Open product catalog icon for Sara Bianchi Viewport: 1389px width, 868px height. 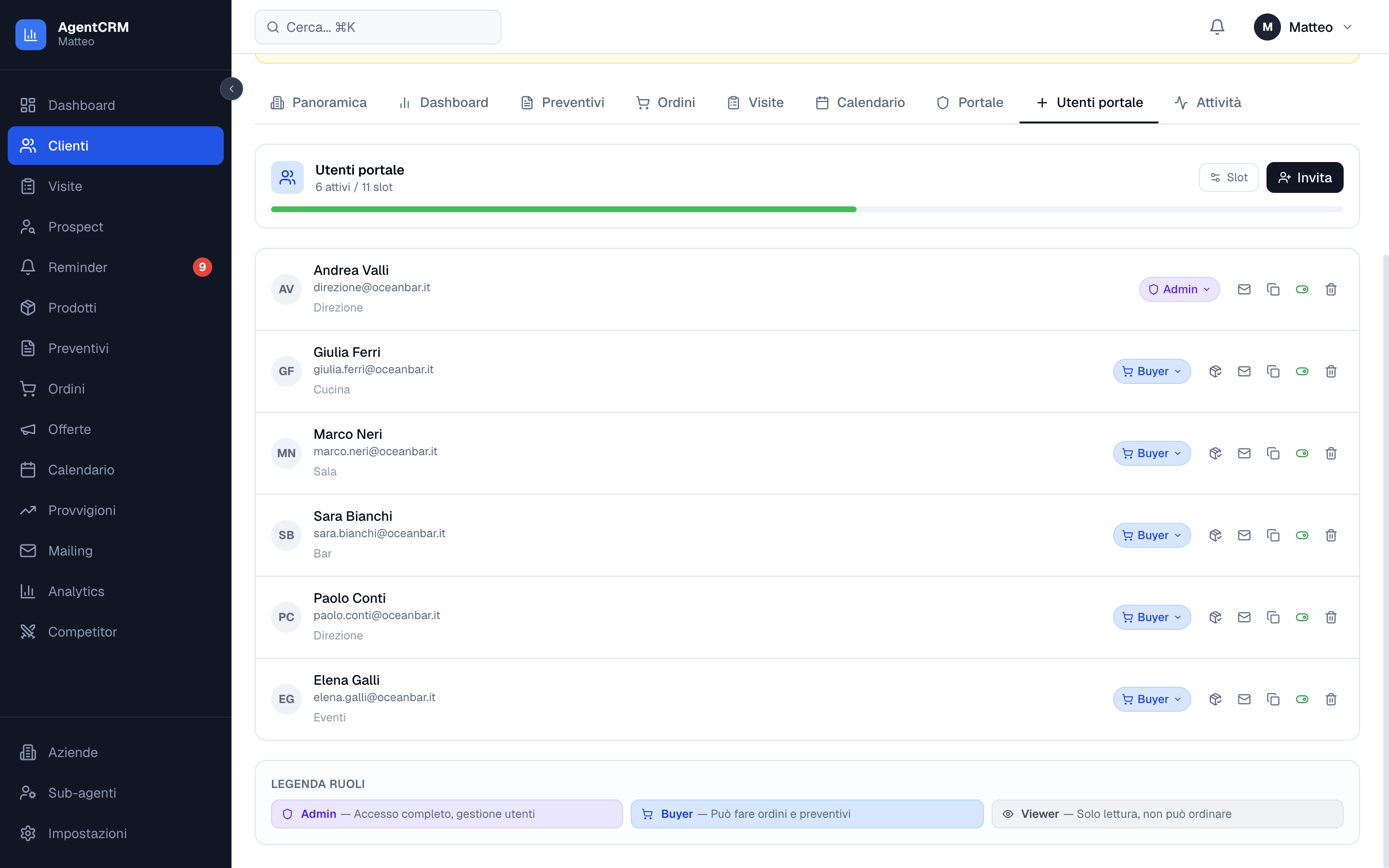[x=1215, y=535]
